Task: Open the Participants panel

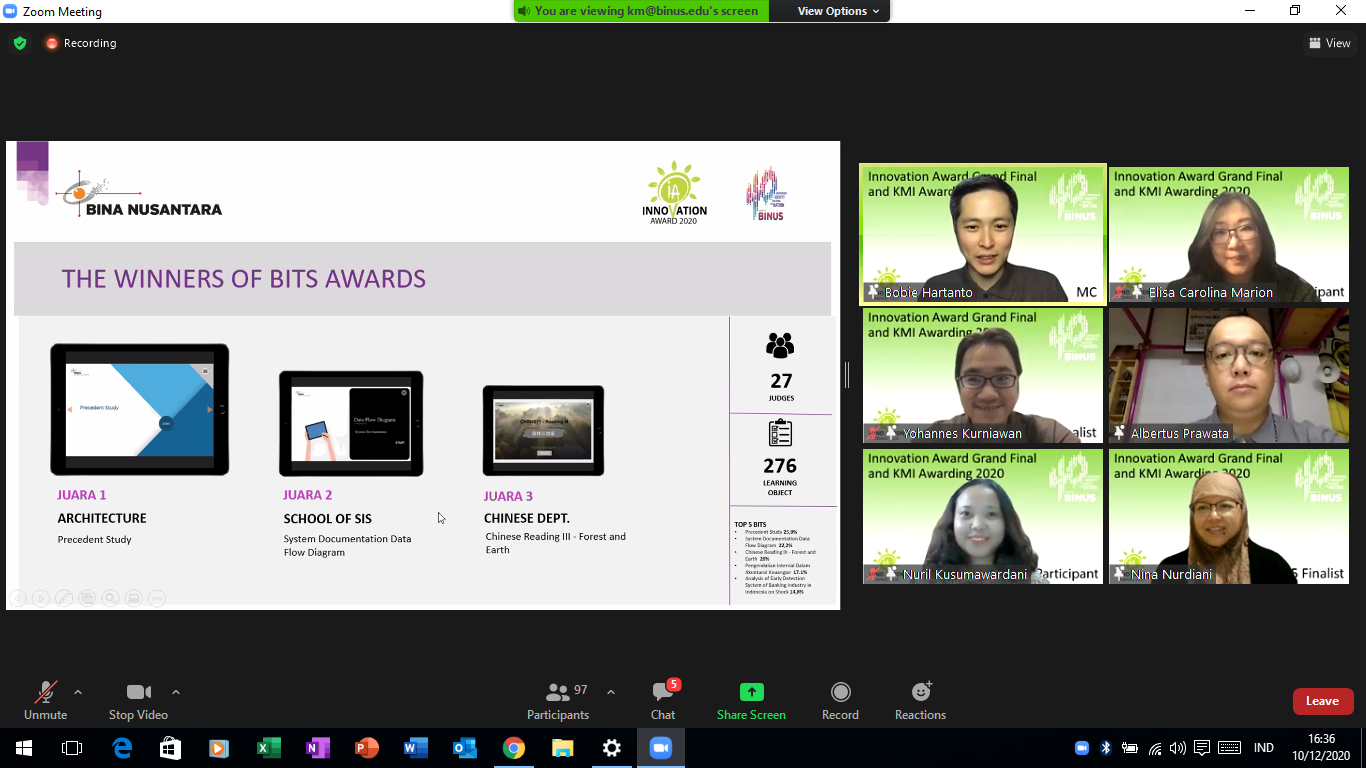Action: pyautogui.click(x=558, y=700)
